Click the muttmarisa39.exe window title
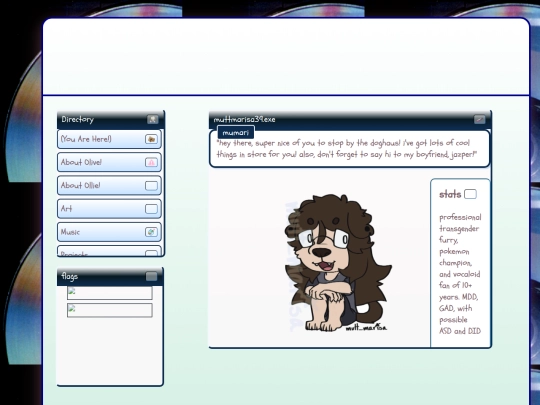Image resolution: width=540 pixels, height=405 pixels. (245, 120)
